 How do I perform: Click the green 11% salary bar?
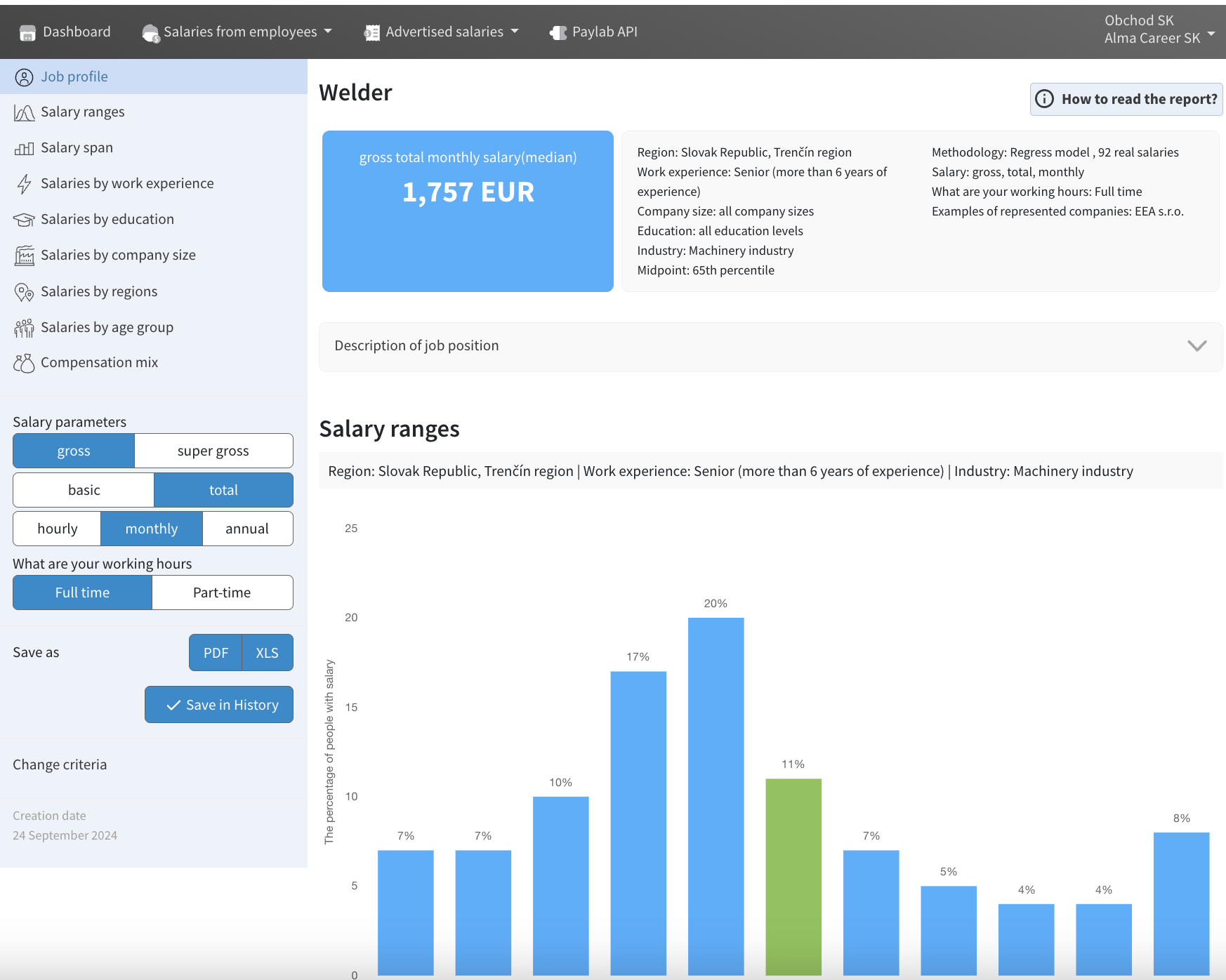pos(793,876)
